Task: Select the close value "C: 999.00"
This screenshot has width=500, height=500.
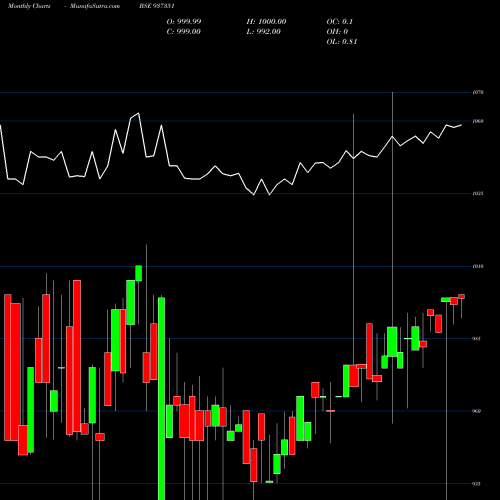Action: 184,32
